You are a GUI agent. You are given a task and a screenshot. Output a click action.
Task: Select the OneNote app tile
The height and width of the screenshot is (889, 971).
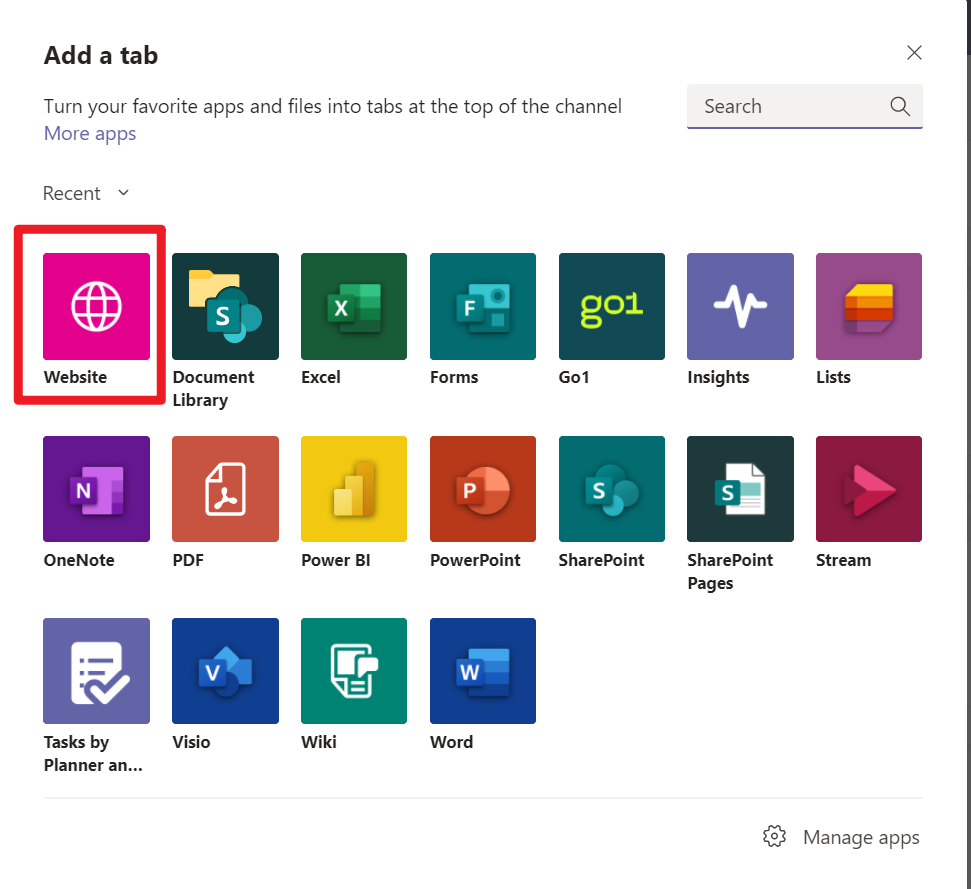coord(96,488)
